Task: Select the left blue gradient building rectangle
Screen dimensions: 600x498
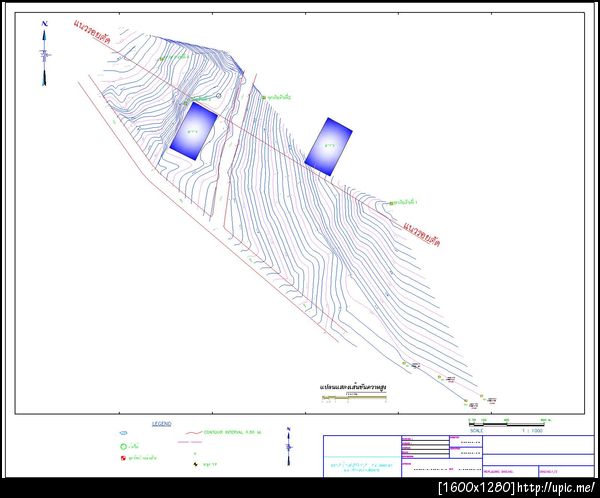Action: [x=194, y=131]
